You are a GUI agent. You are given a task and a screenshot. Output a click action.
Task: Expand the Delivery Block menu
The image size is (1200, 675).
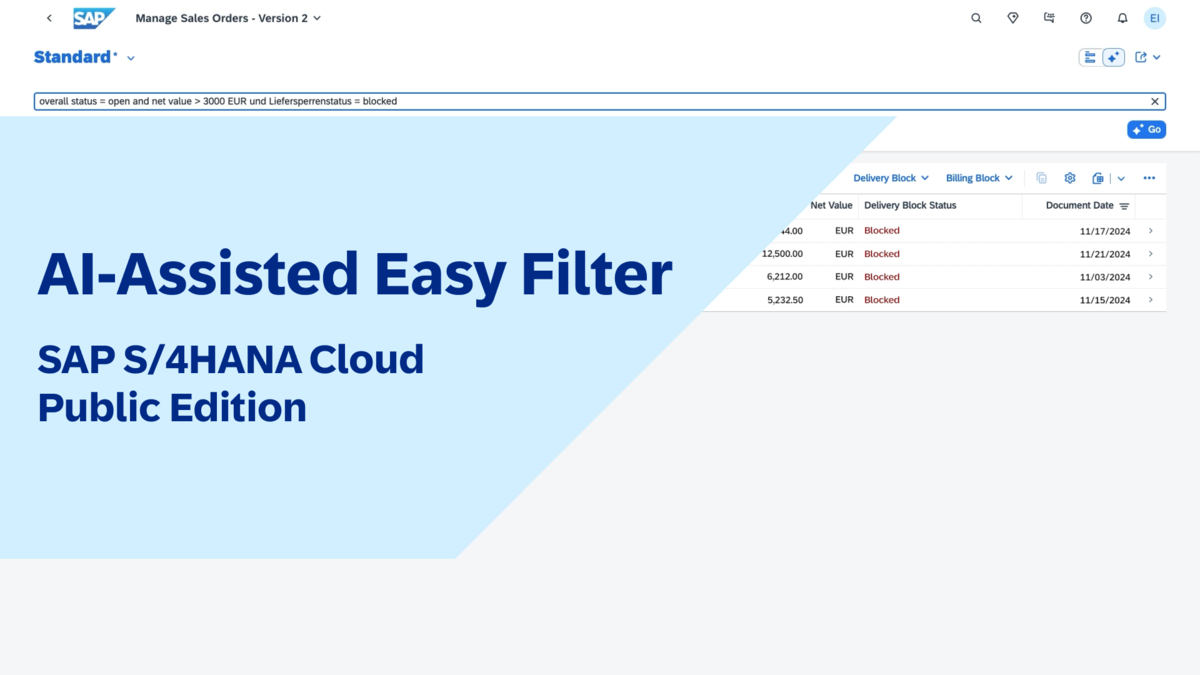[x=890, y=178]
